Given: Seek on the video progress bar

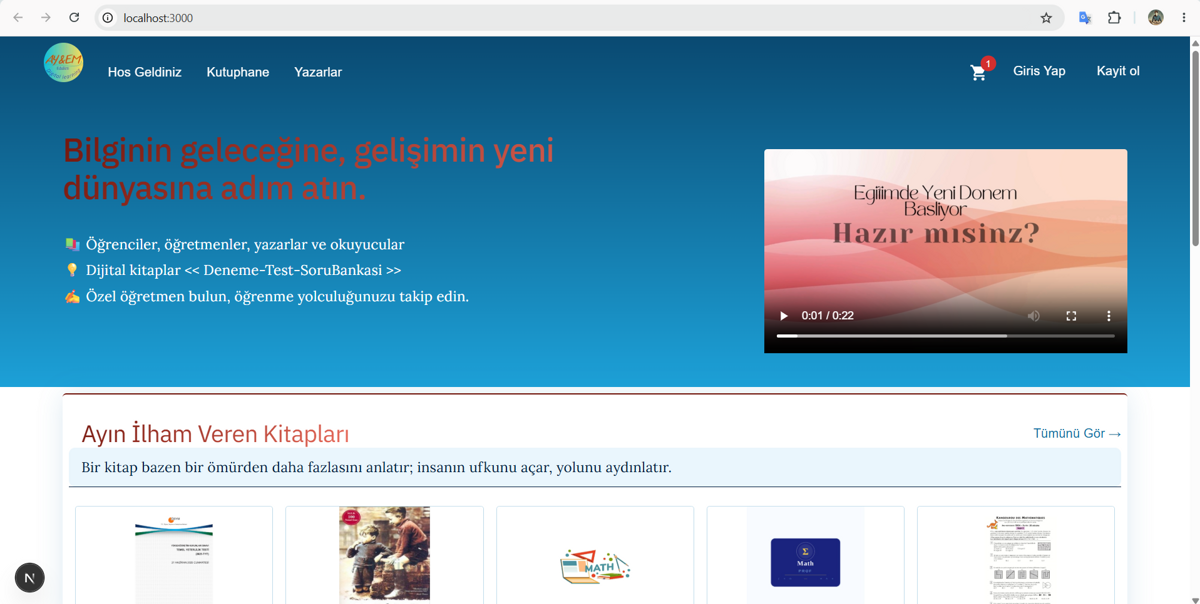Looking at the screenshot, I should click(x=946, y=336).
